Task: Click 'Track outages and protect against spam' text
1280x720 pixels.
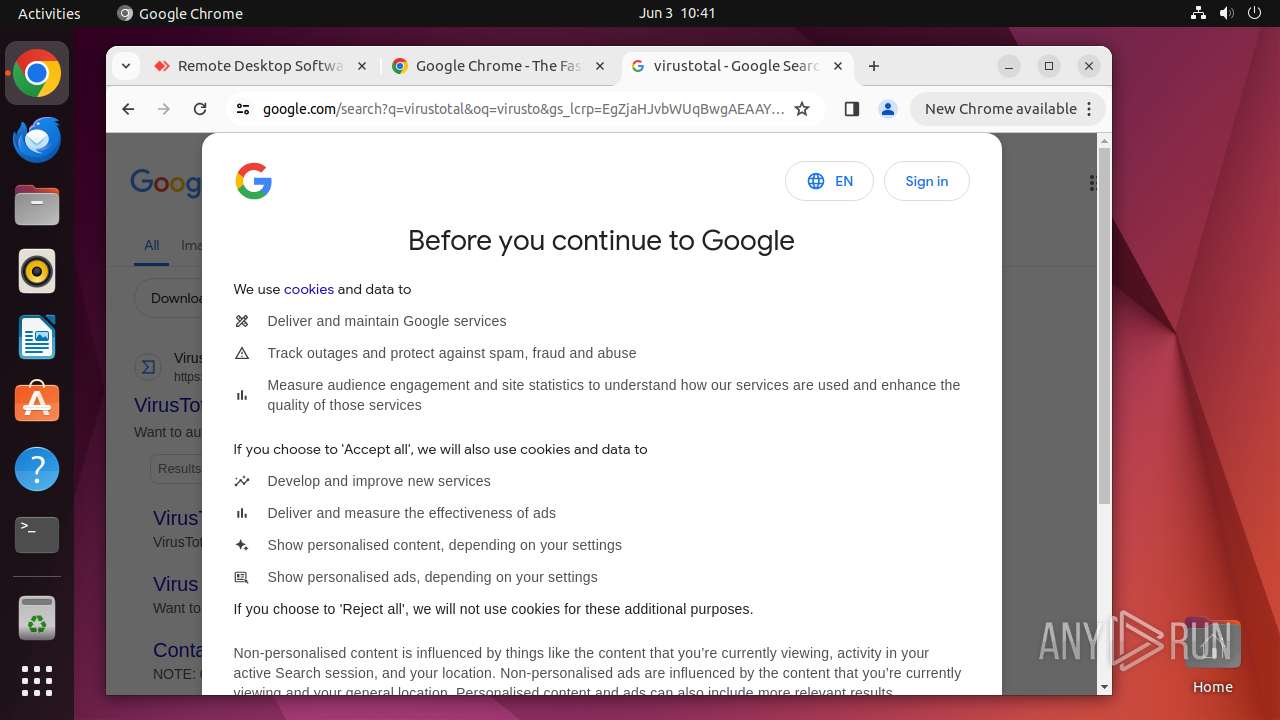Action: click(x=452, y=353)
